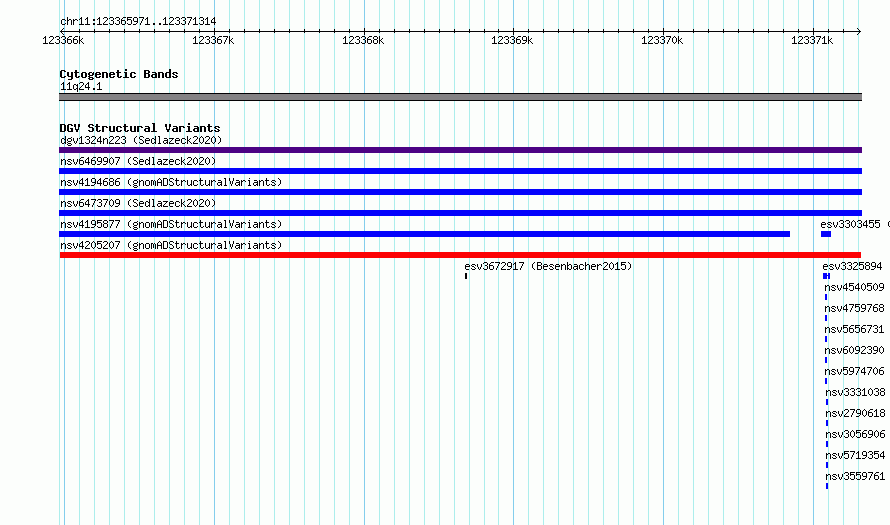Open the nsv5719354 variant label
Screen dimensions: 890x525
tap(855, 455)
